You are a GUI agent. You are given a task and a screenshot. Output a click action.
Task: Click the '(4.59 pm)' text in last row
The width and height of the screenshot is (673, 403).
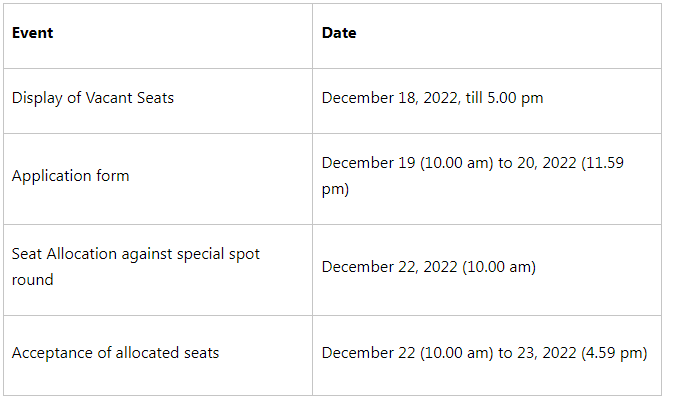(614, 353)
